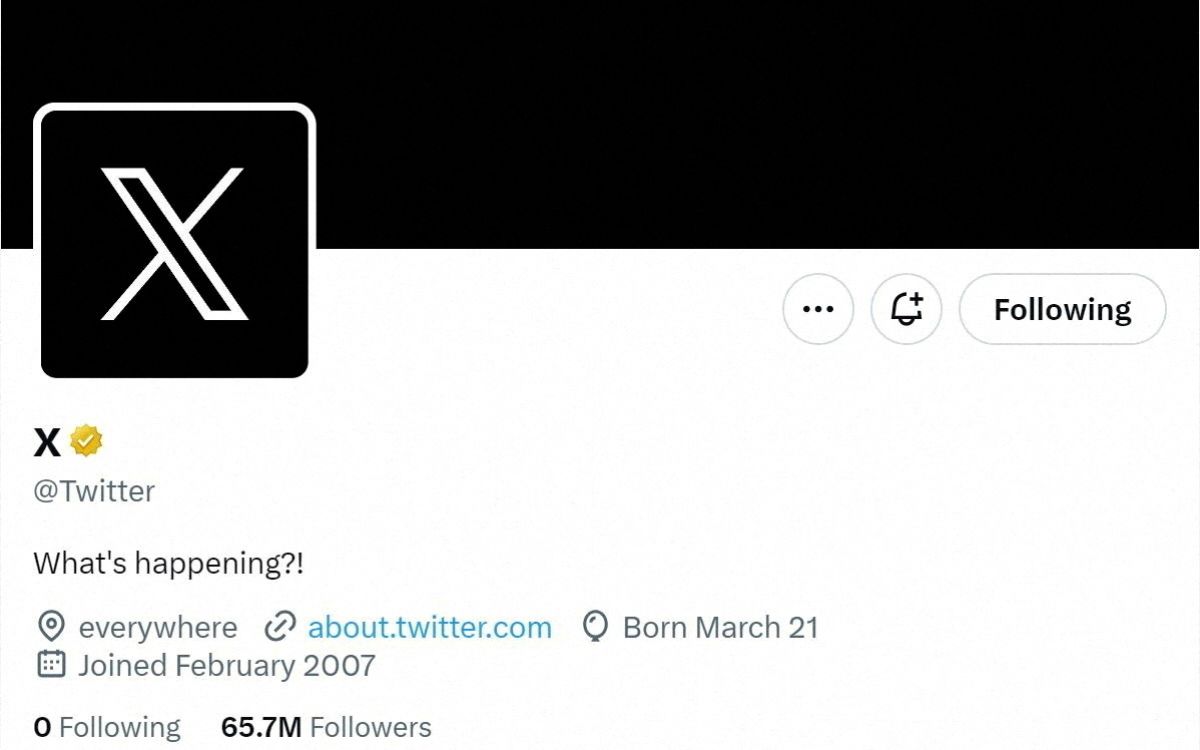Click the bio text What's happening?!
This screenshot has height=750, width=1200.
click(170, 564)
